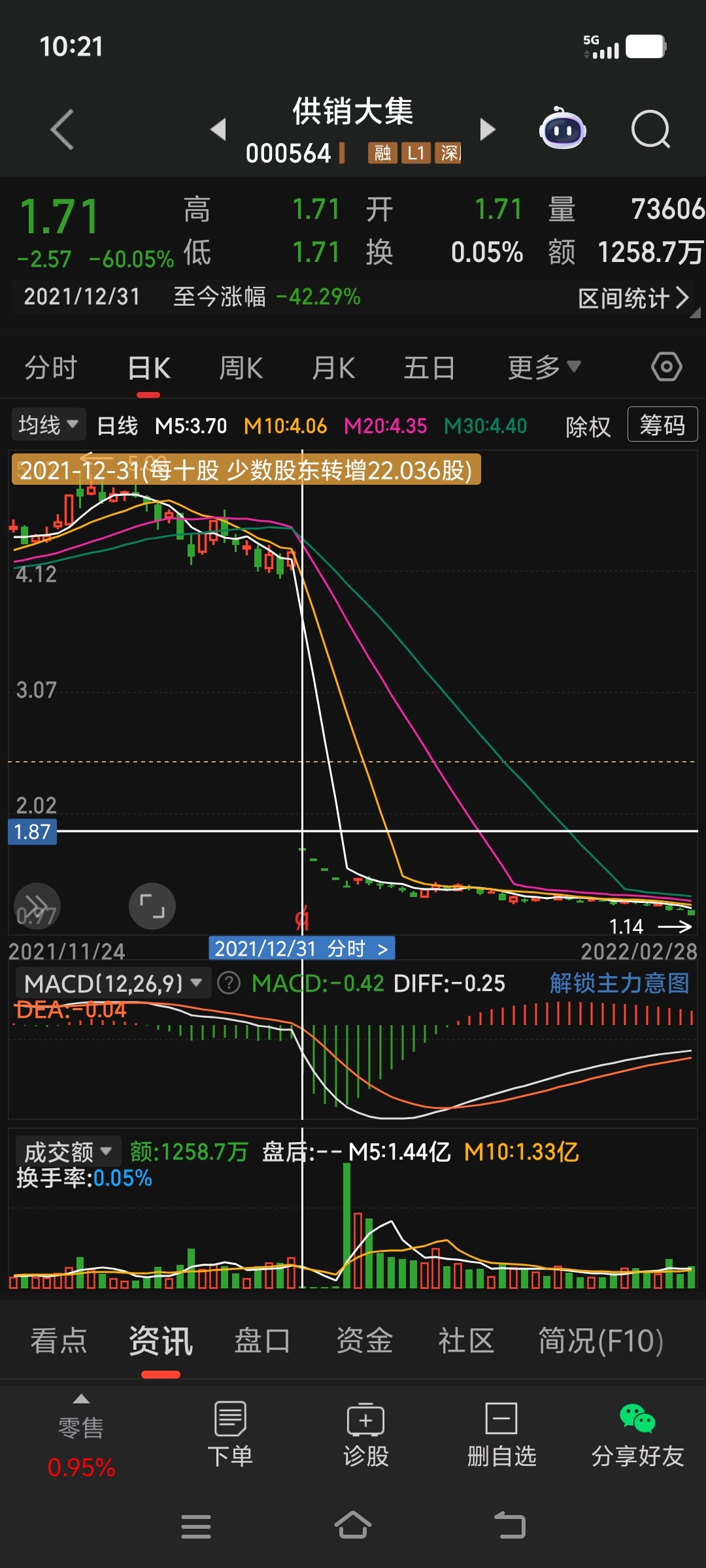This screenshot has height=1568, width=706.
Task: Tap the M5:1.44亿 volume average text
Action: coord(399,1152)
